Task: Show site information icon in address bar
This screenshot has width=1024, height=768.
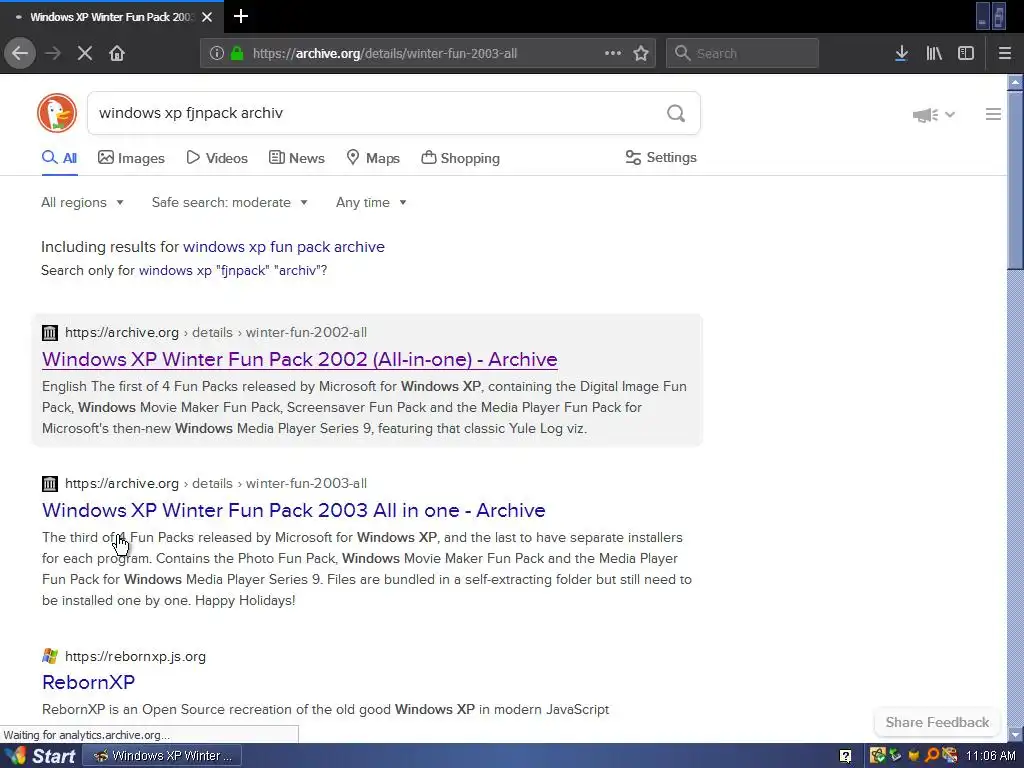Action: click(217, 53)
